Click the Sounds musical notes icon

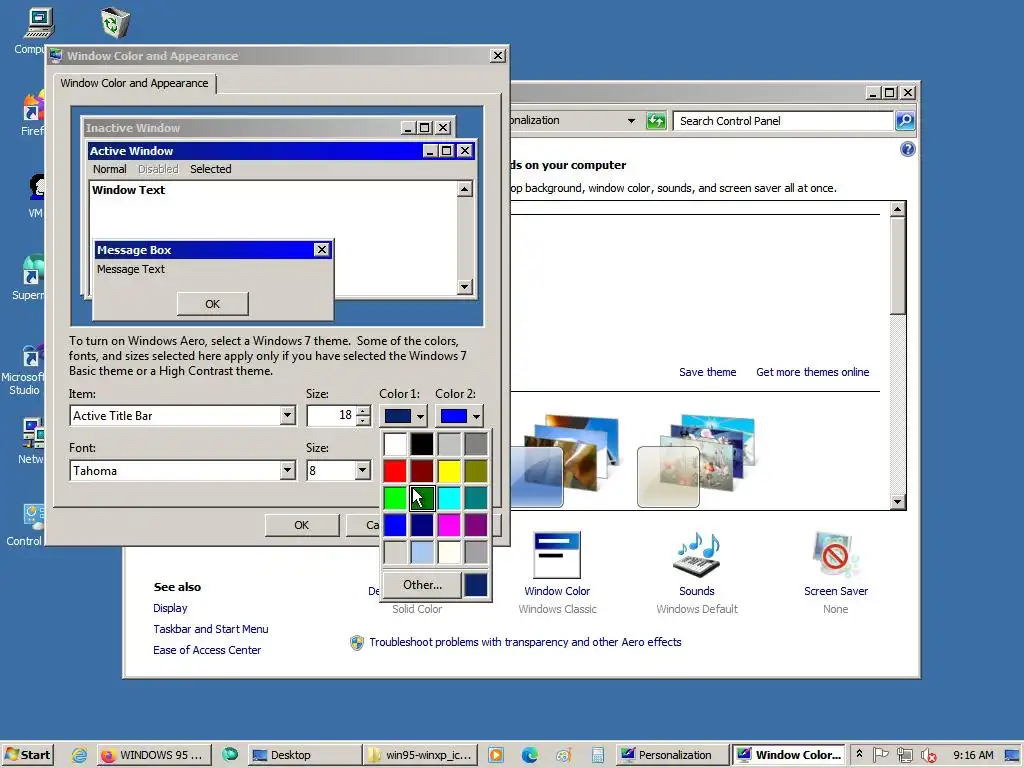pos(697,555)
